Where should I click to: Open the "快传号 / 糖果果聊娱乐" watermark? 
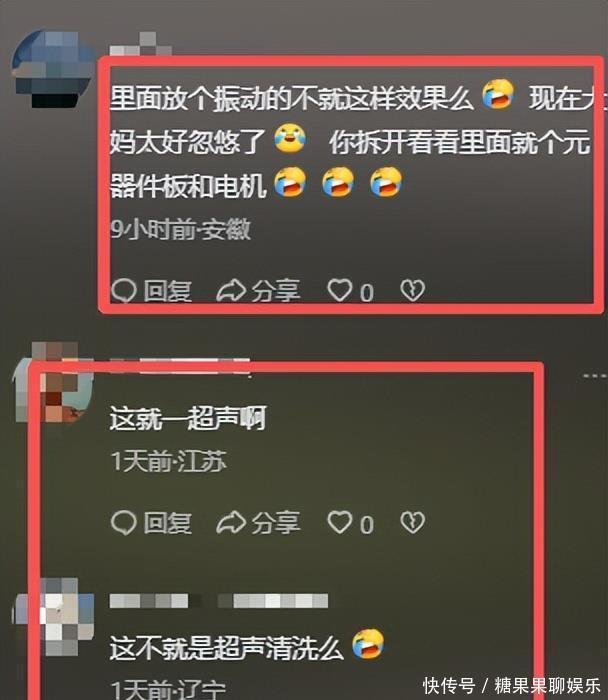click(512, 685)
